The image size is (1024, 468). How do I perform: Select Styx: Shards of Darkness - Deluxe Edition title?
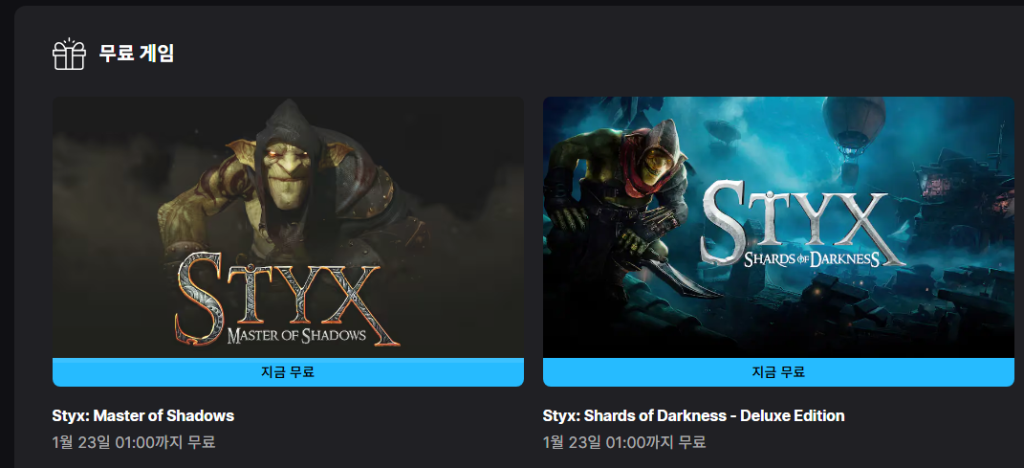pos(694,416)
